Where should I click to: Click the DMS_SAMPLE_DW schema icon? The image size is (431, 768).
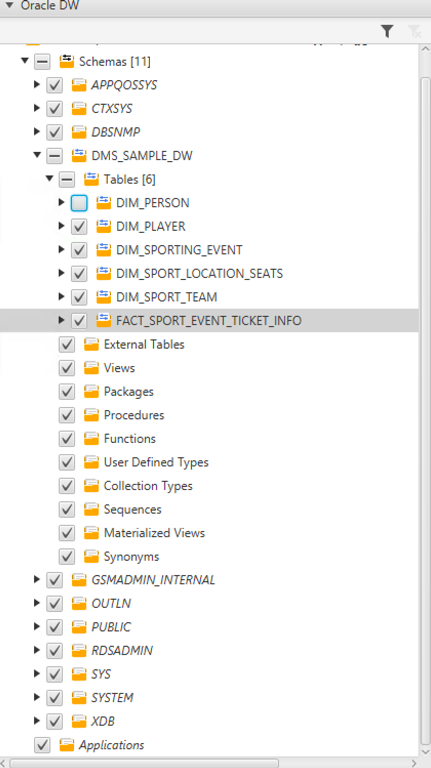[79, 156]
